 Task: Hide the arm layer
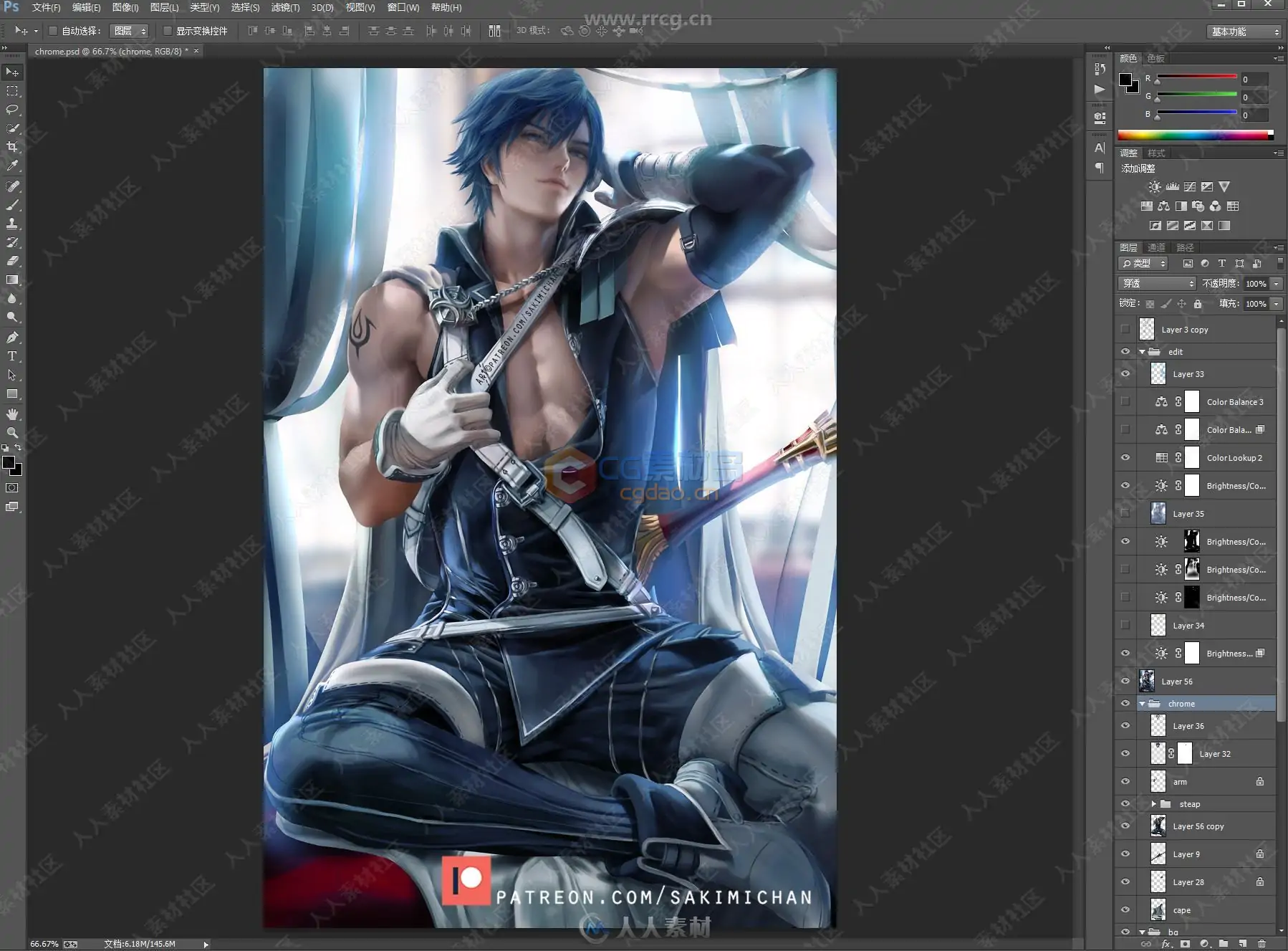(1125, 782)
